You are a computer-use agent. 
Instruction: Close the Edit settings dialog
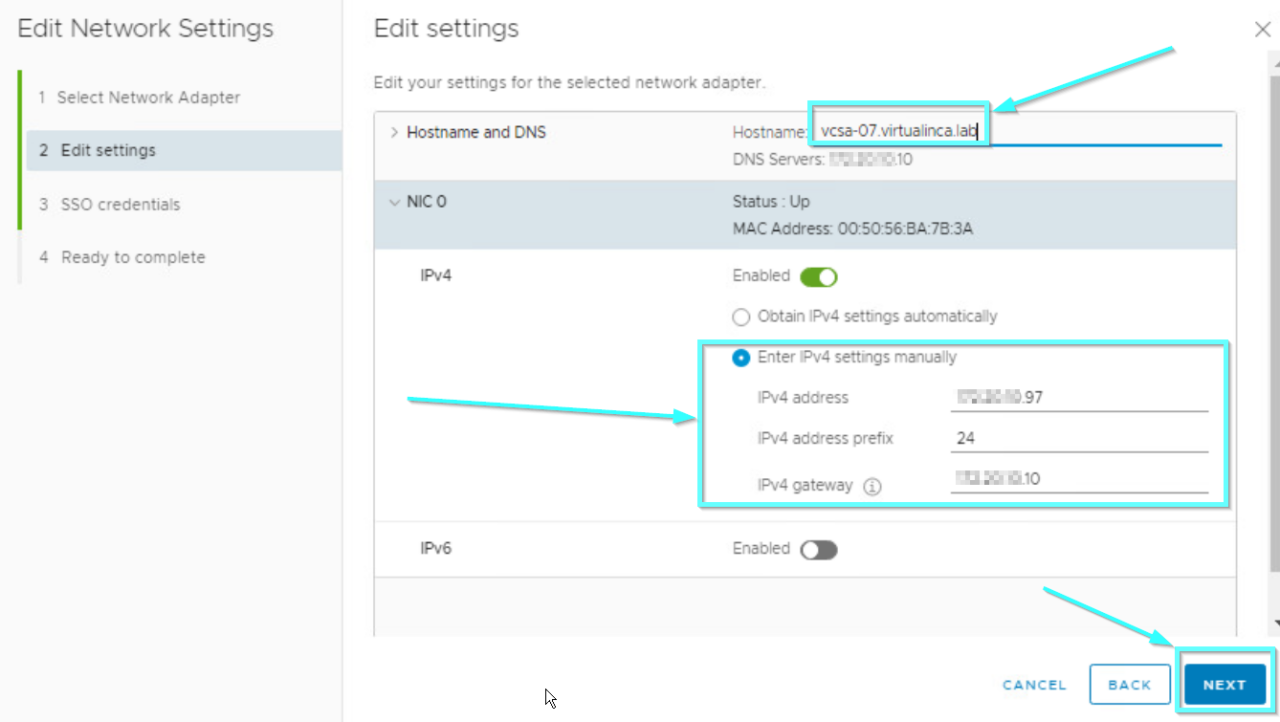(1262, 29)
